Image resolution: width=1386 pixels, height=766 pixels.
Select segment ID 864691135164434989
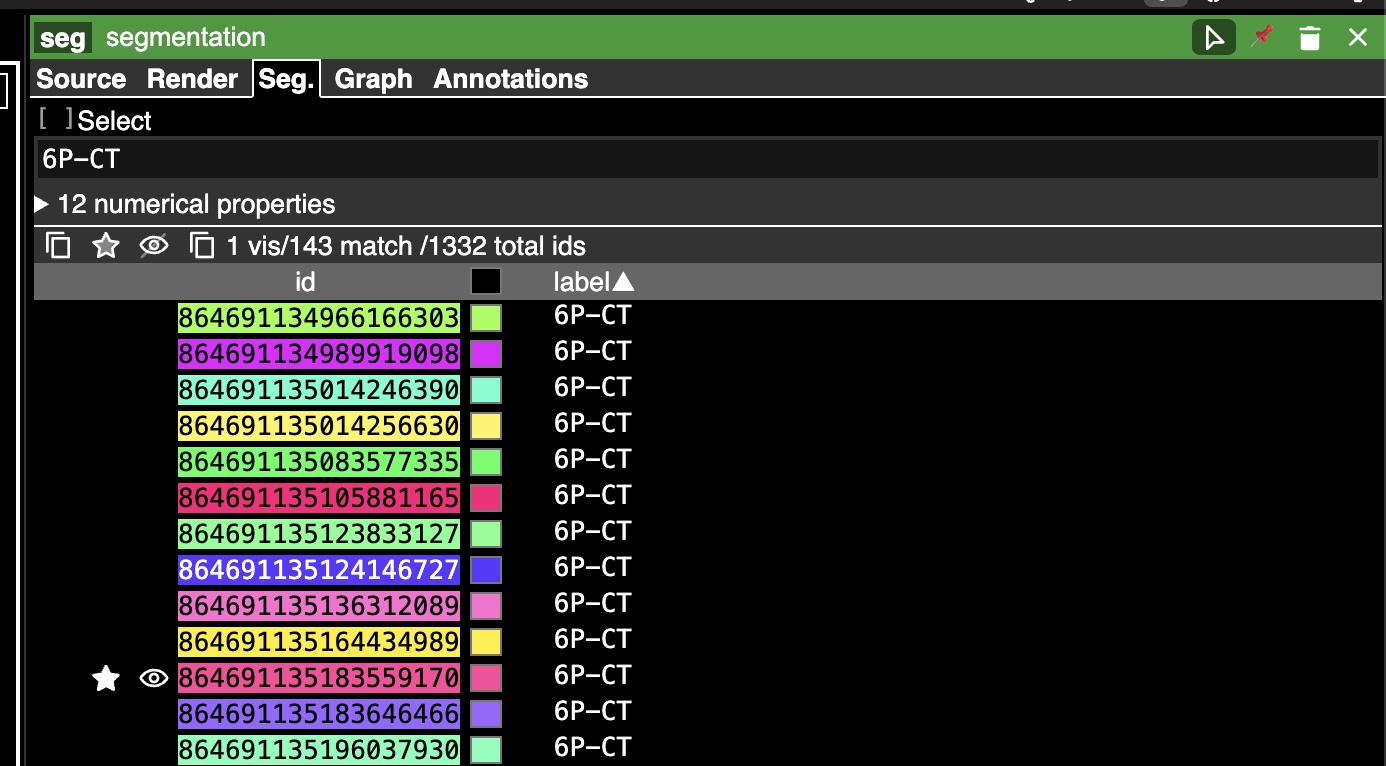coord(319,642)
